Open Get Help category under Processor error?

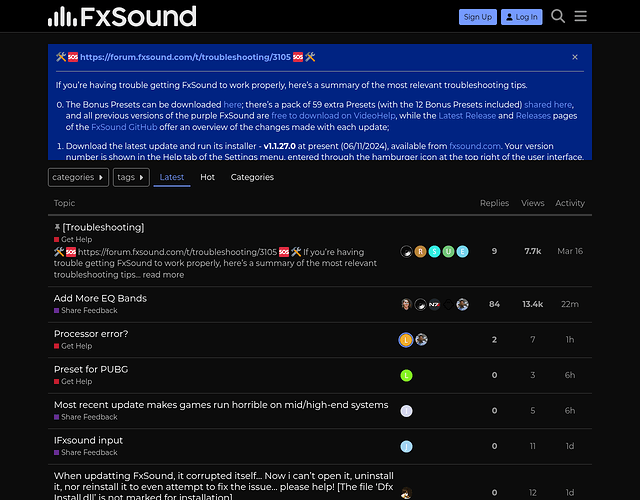(73, 346)
